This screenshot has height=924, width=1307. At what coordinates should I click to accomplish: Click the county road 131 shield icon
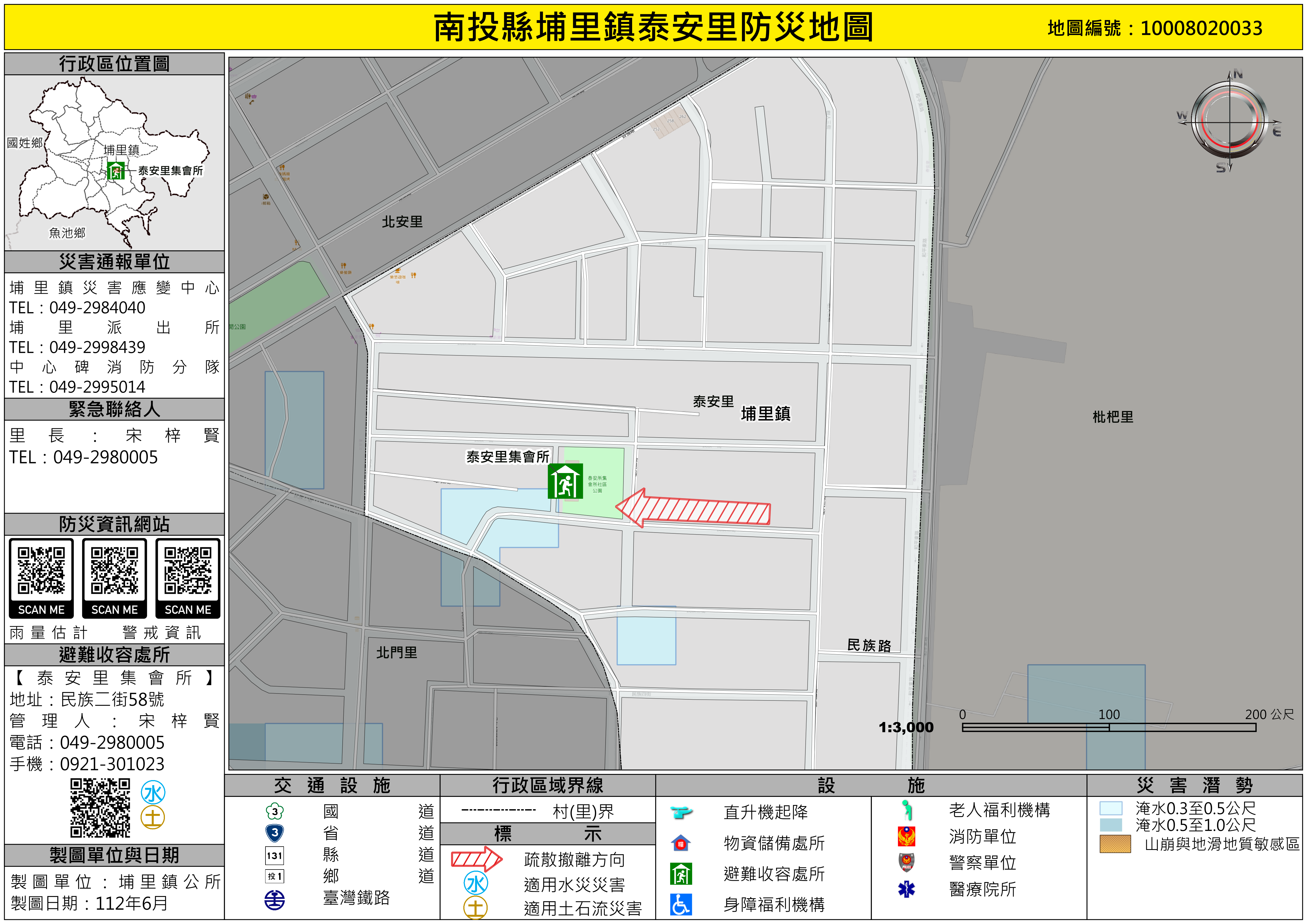tap(274, 855)
